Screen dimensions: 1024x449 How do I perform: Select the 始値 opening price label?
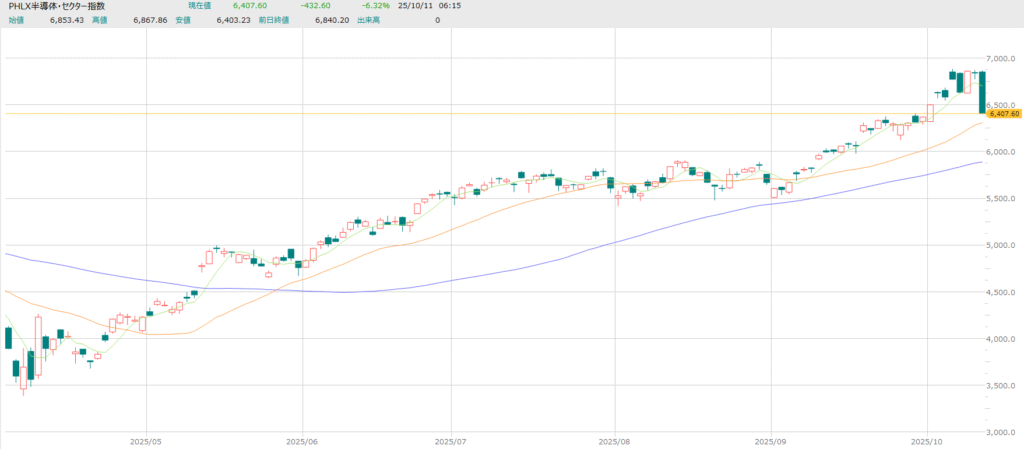point(17,19)
